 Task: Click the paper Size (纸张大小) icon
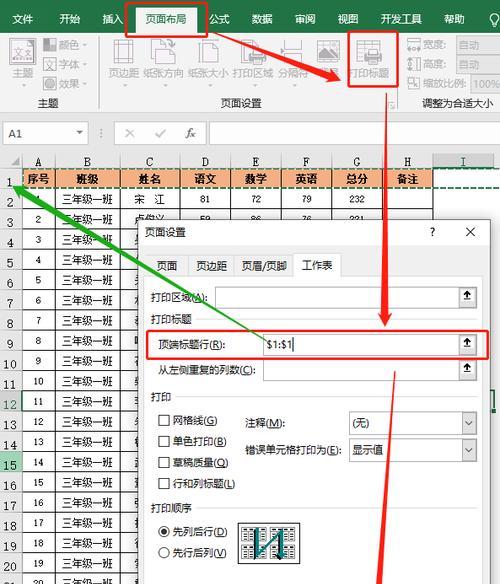tap(208, 51)
